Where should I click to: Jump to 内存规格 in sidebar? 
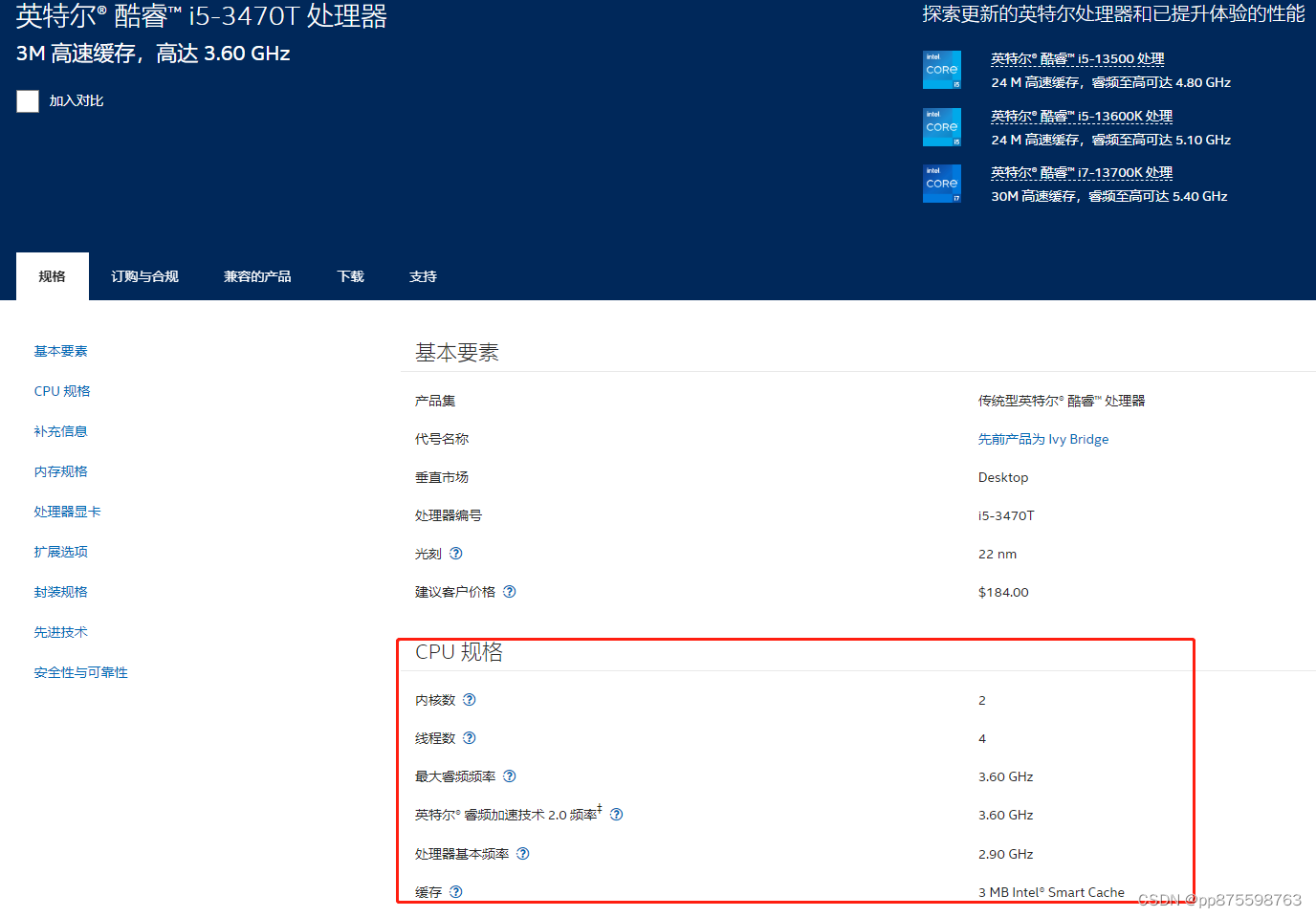tap(61, 471)
